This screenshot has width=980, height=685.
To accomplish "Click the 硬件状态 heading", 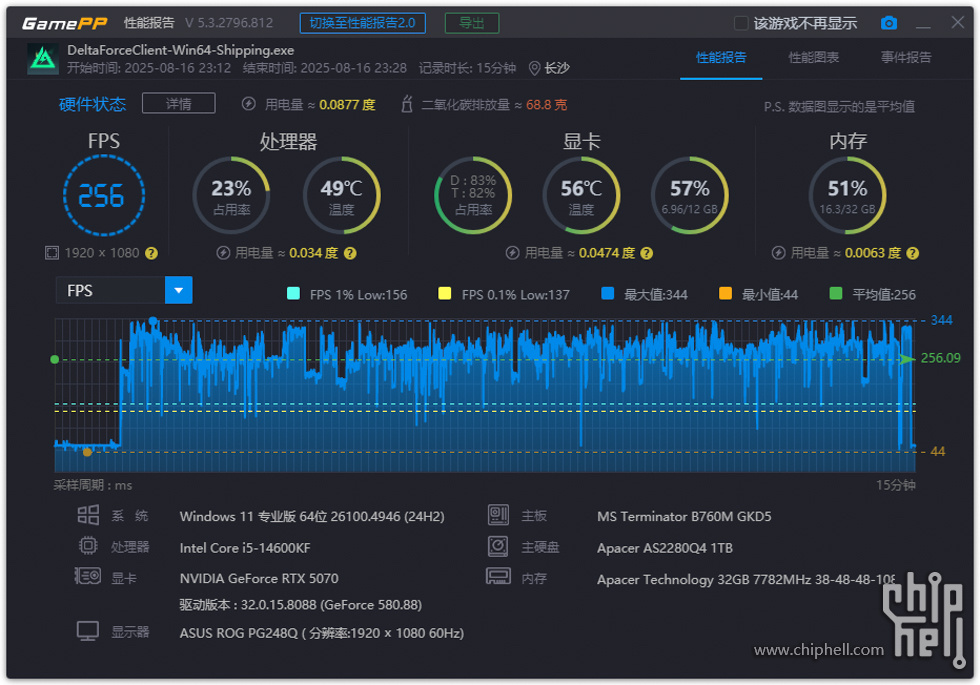I will pos(92,104).
